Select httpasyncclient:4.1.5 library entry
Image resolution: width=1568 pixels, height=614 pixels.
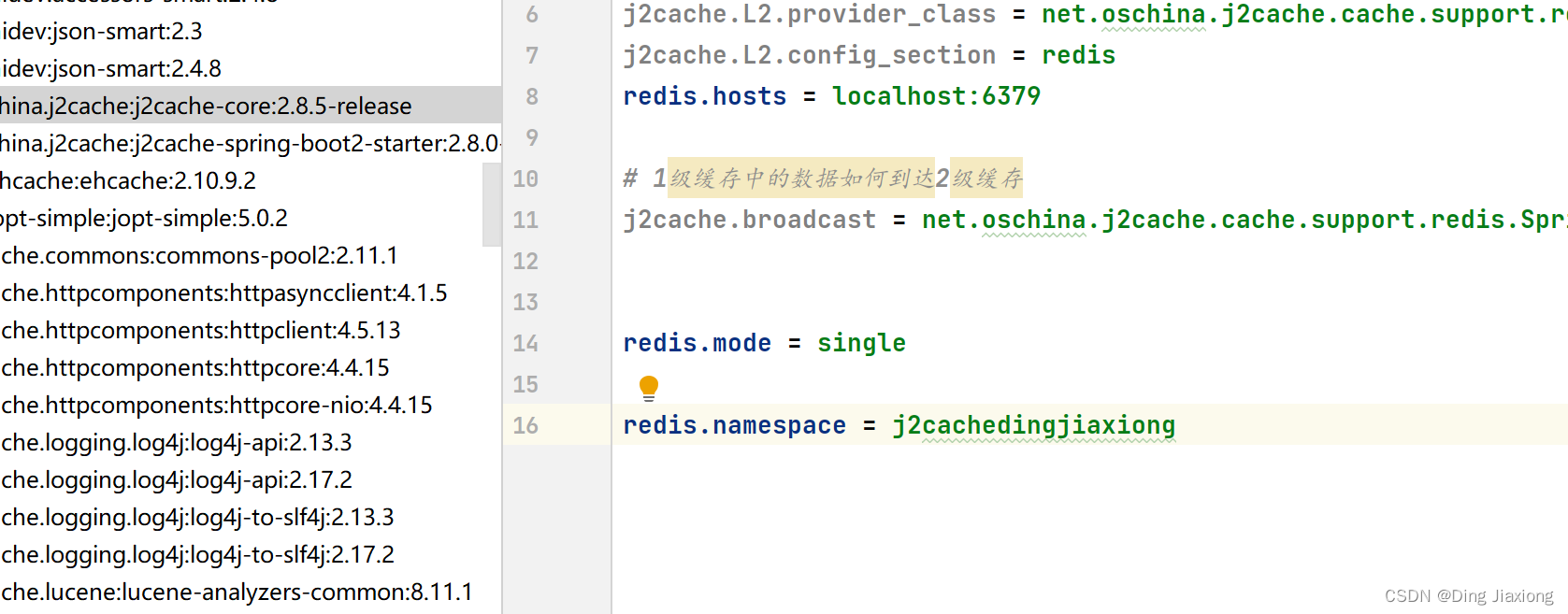pos(251,293)
